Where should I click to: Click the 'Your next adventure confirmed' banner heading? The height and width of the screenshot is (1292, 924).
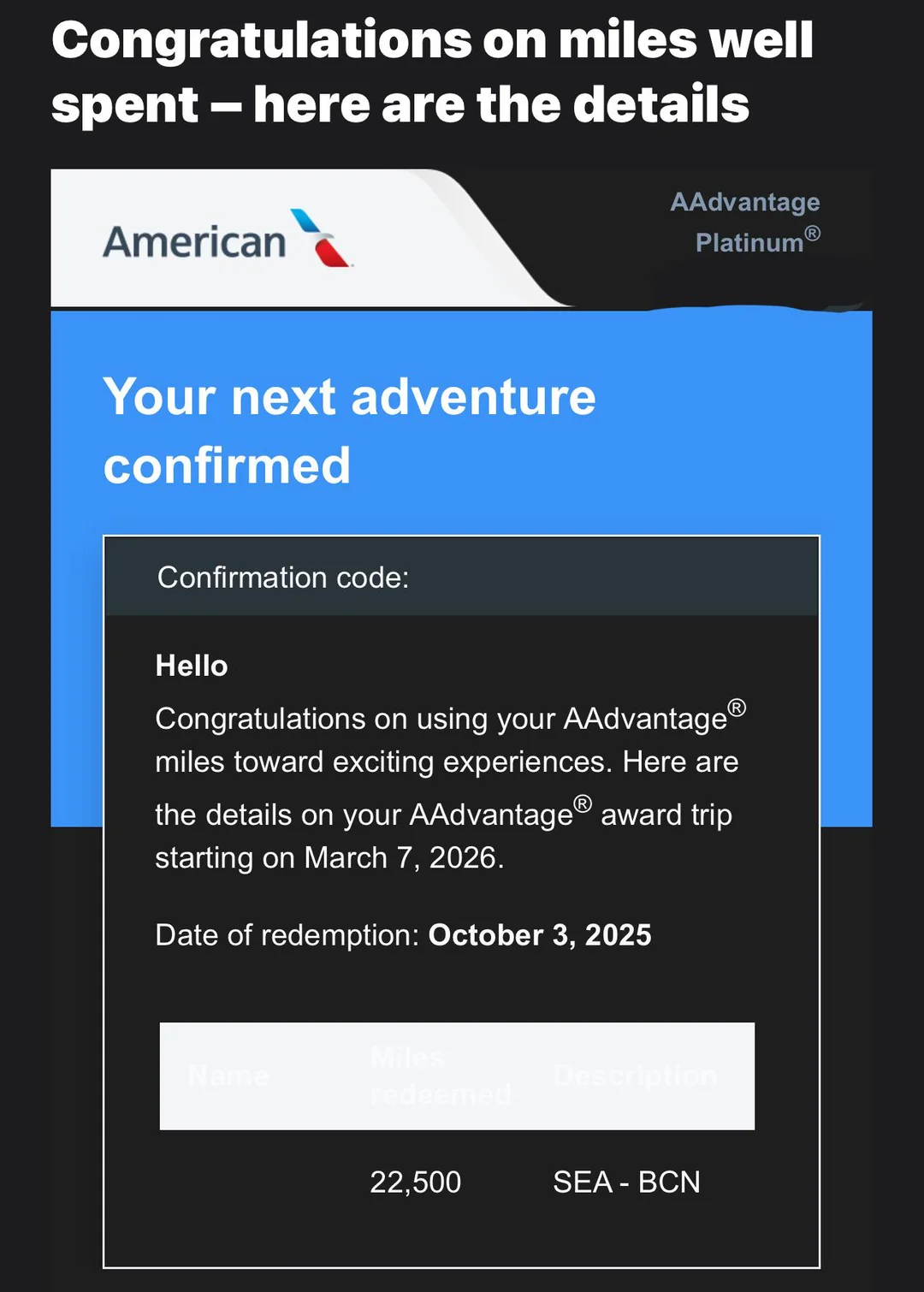(349, 430)
